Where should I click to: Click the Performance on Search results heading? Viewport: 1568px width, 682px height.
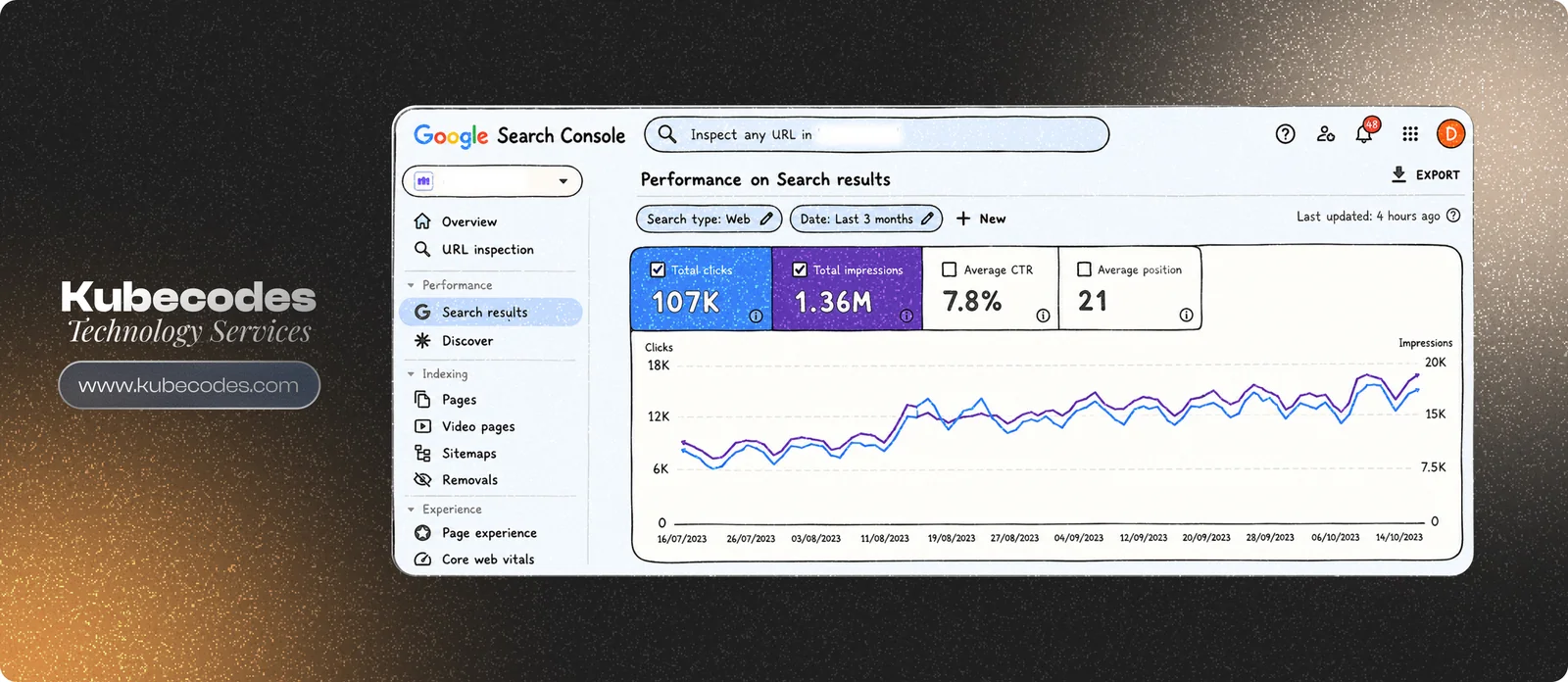[x=765, y=179]
